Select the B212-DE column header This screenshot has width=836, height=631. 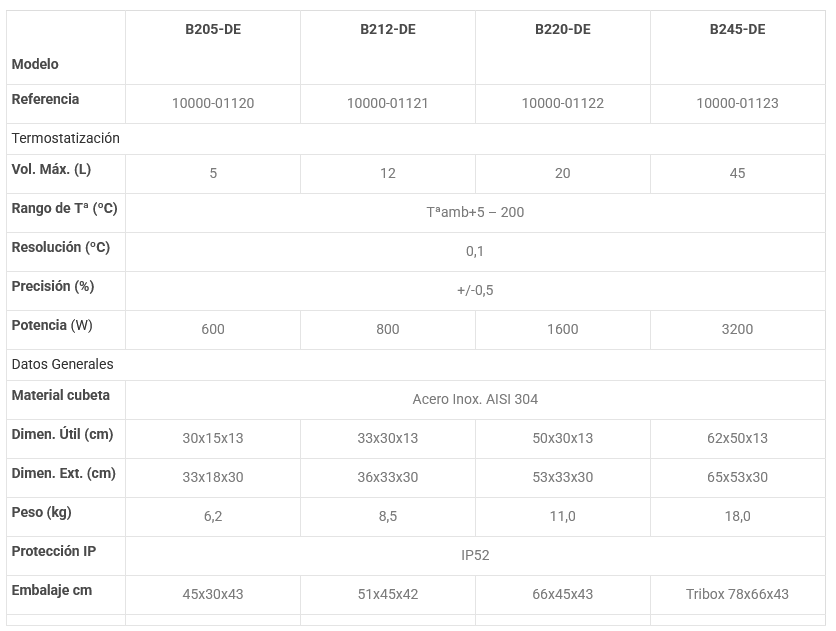tap(388, 29)
